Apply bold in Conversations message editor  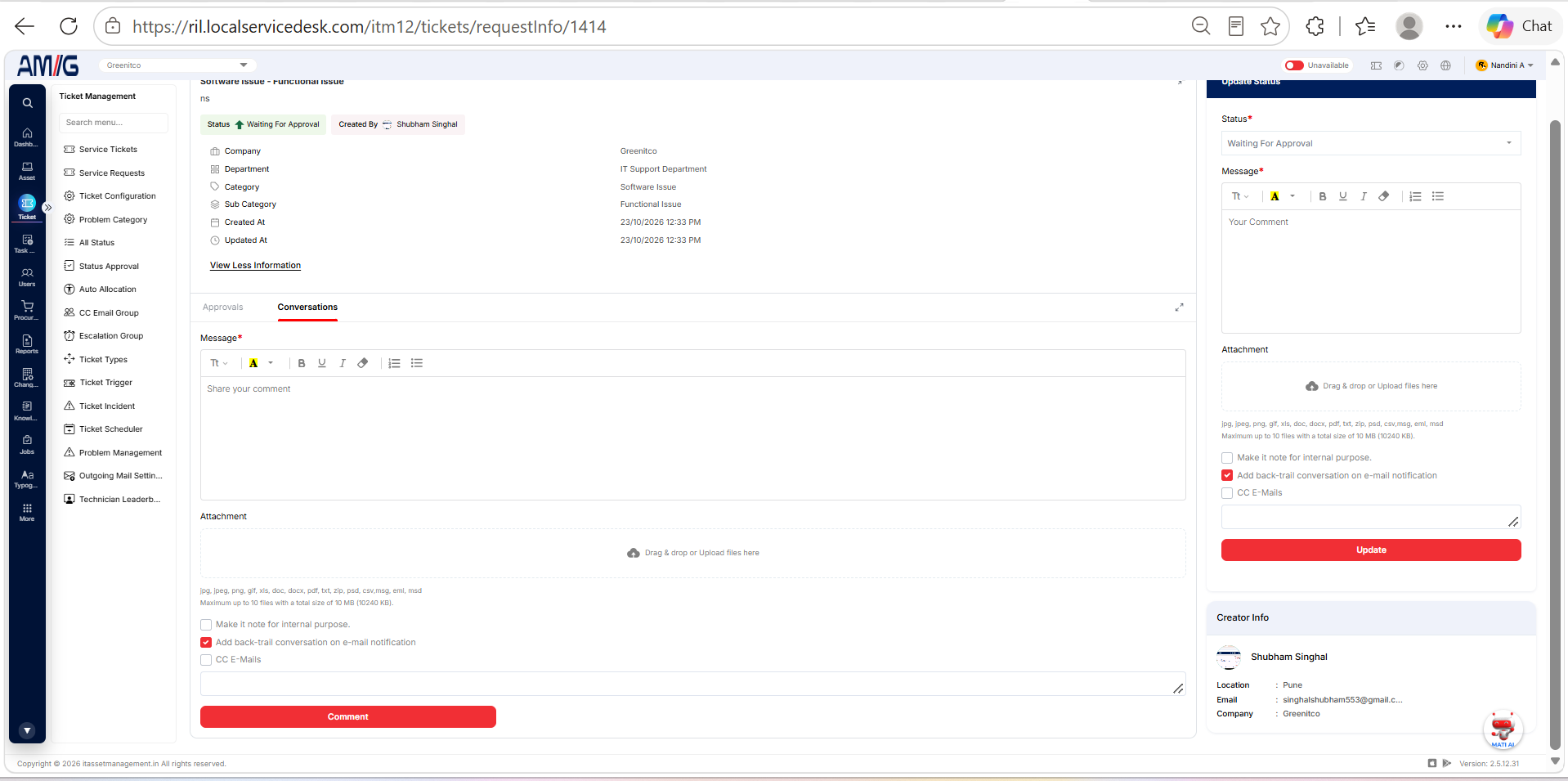(302, 363)
